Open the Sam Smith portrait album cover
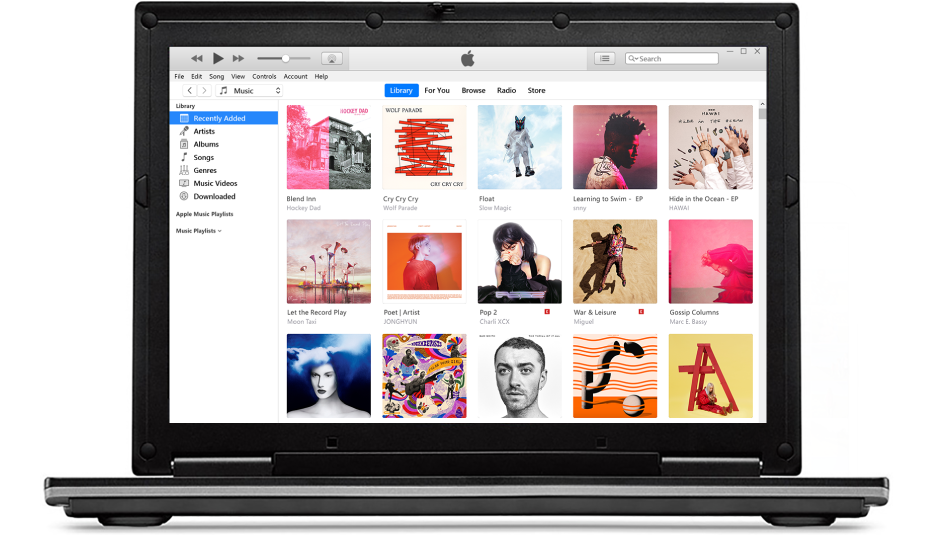The height and width of the screenshot is (535, 931). pyautogui.click(x=520, y=376)
